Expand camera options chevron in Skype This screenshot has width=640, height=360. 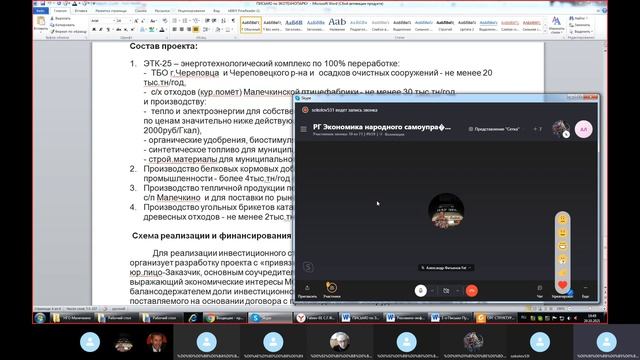click(x=458, y=291)
